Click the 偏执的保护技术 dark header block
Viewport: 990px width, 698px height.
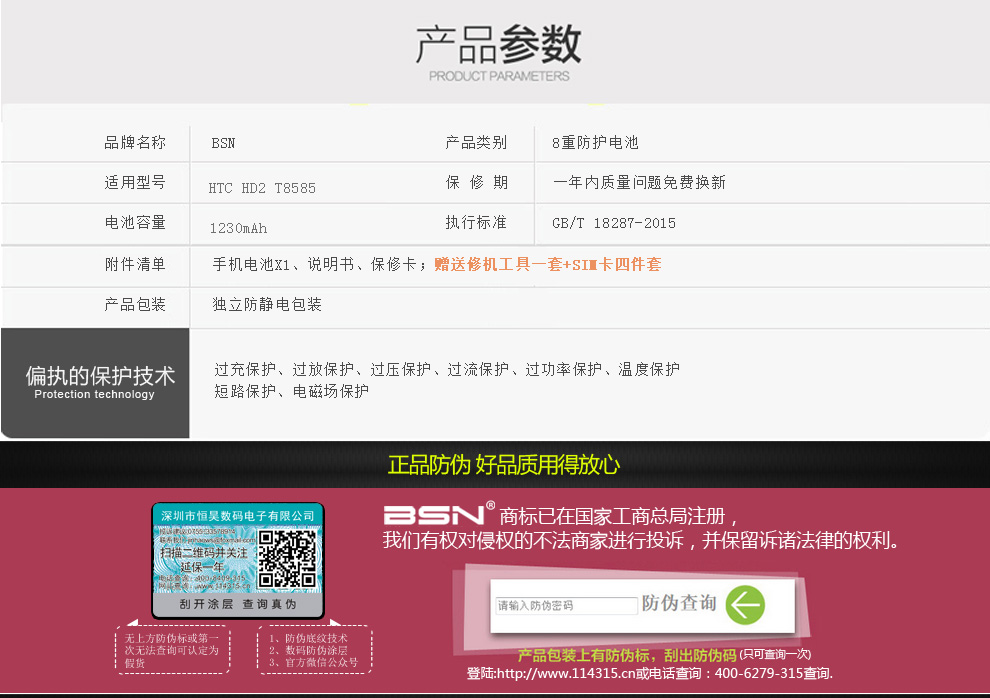click(x=95, y=383)
